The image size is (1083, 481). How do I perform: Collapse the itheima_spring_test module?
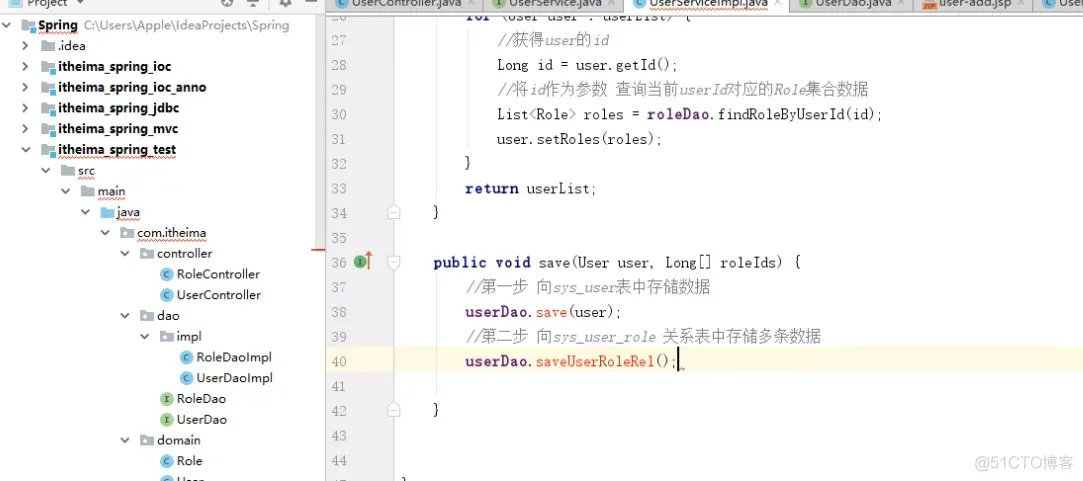[x=26, y=150]
